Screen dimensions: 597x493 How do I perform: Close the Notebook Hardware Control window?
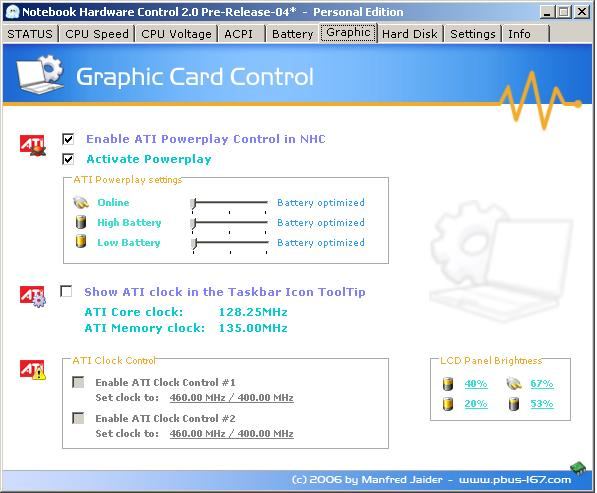click(x=582, y=12)
